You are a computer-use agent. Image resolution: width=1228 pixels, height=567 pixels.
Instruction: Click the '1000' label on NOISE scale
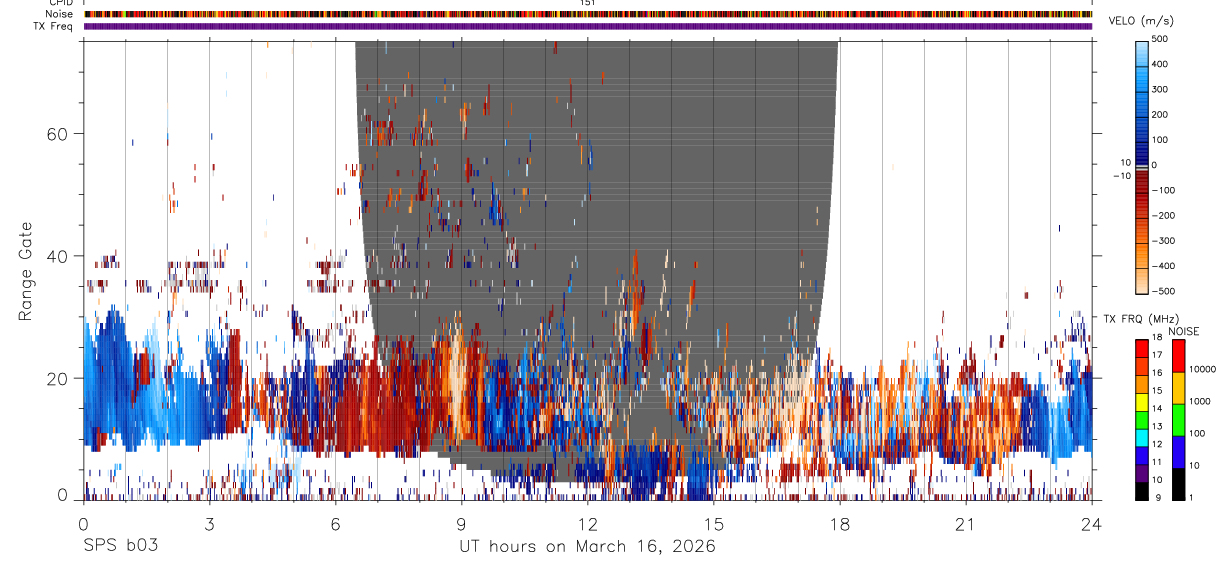1200,401
